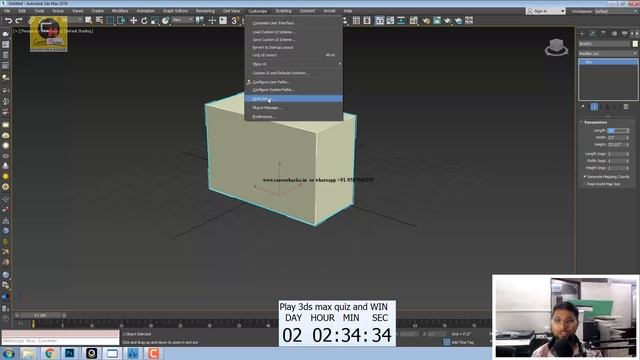Open the Create tab in the command panel
This screenshot has width=640, height=360.
coord(582,33)
